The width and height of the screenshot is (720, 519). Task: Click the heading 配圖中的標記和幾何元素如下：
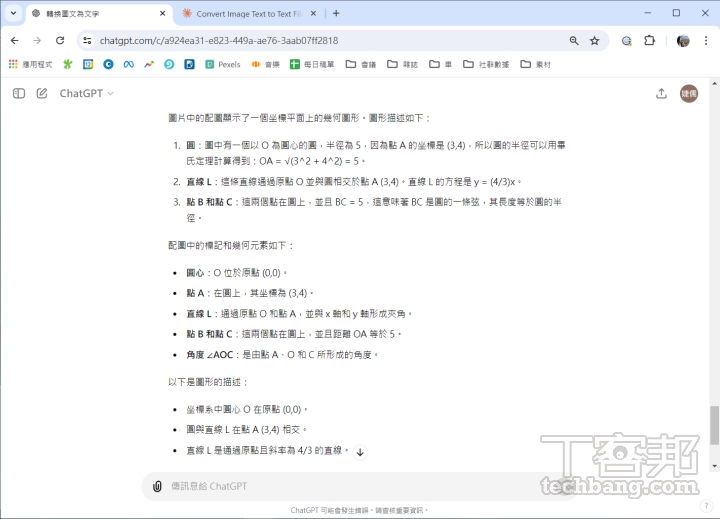231,246
